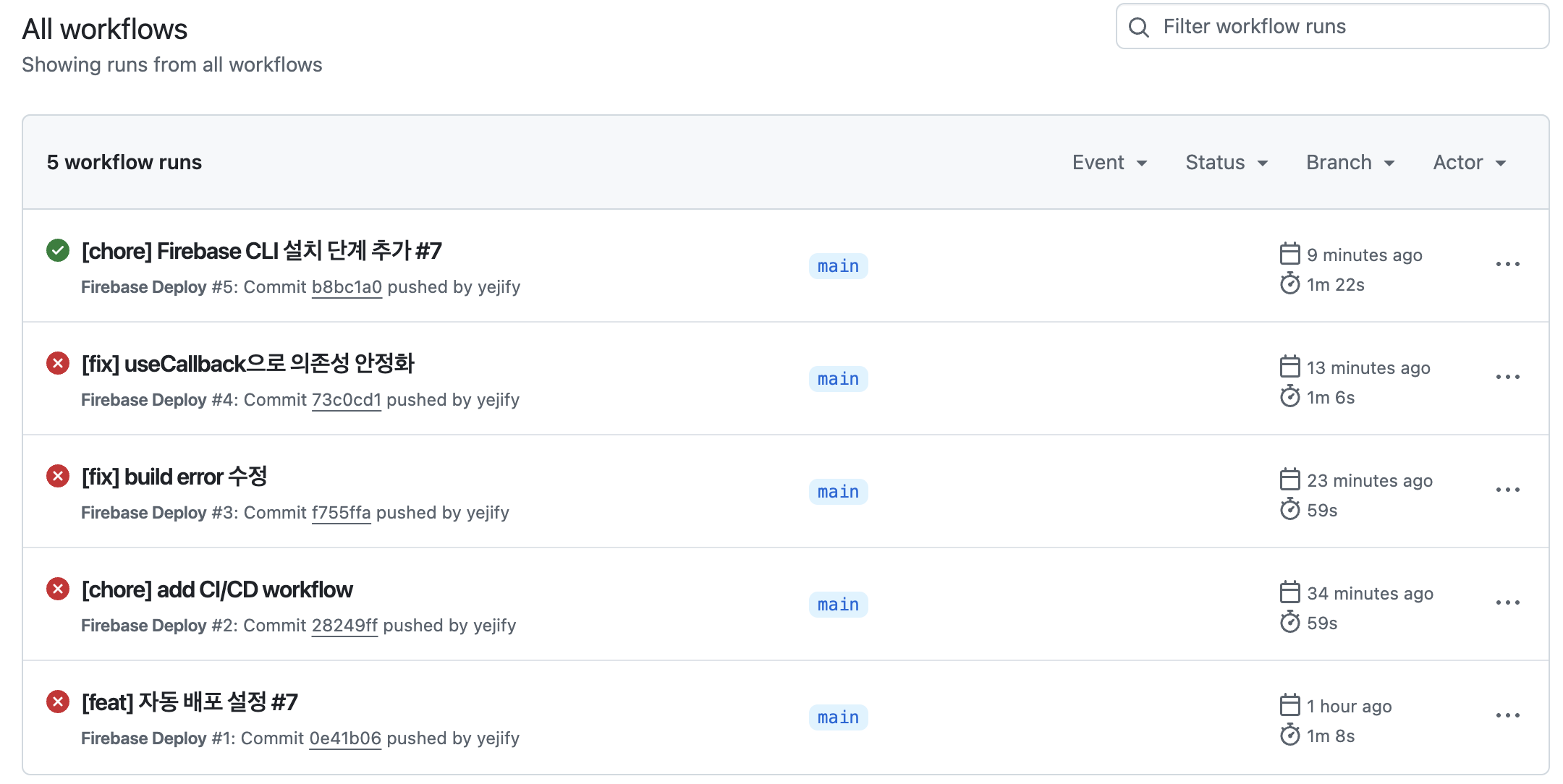Screen dimensions: 1563x784
Task: Expand the Event filter dropdown
Action: pos(1109,163)
